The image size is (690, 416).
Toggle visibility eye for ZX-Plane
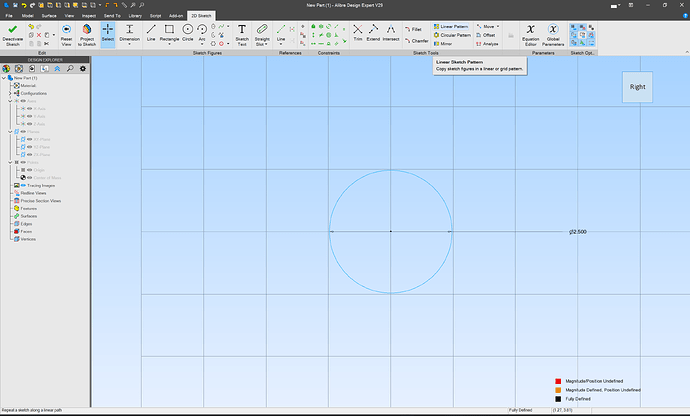pyautogui.click(x=29, y=155)
